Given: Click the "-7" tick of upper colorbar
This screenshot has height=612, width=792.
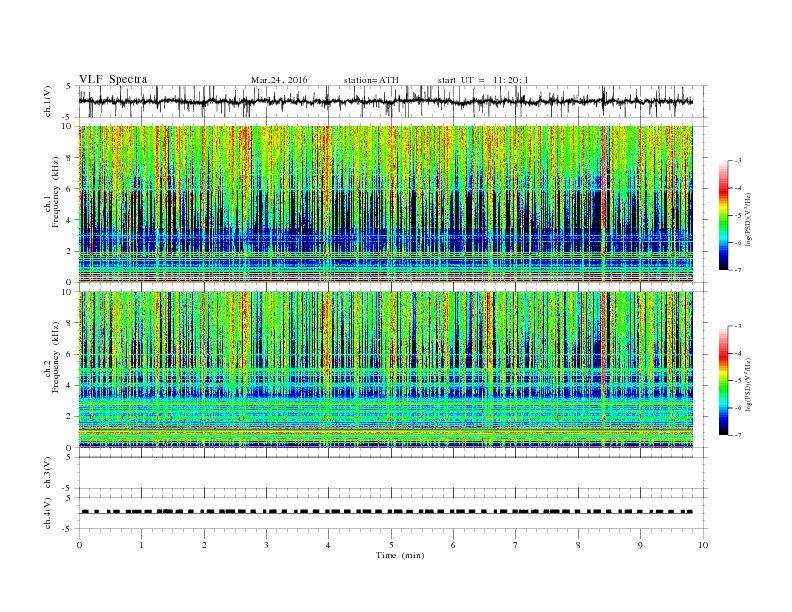Looking at the screenshot, I should 738,270.
